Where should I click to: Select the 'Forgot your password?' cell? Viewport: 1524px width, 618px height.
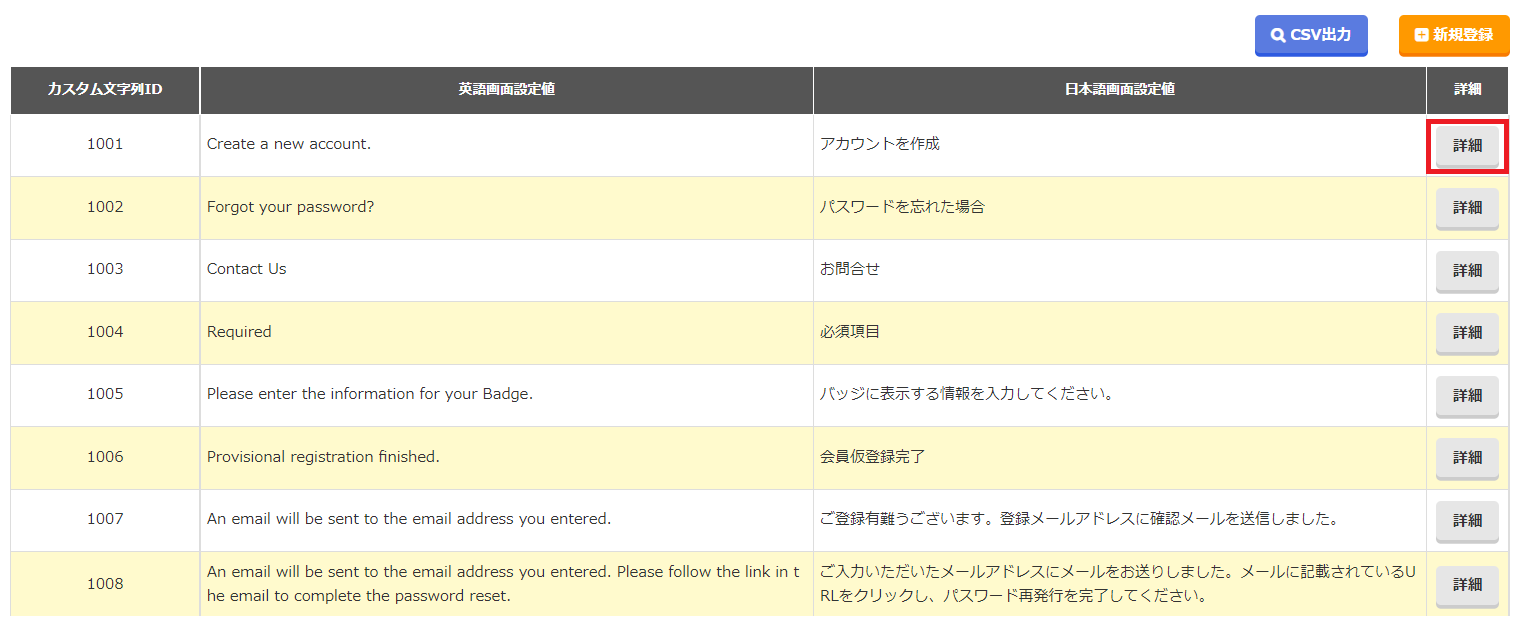(290, 207)
